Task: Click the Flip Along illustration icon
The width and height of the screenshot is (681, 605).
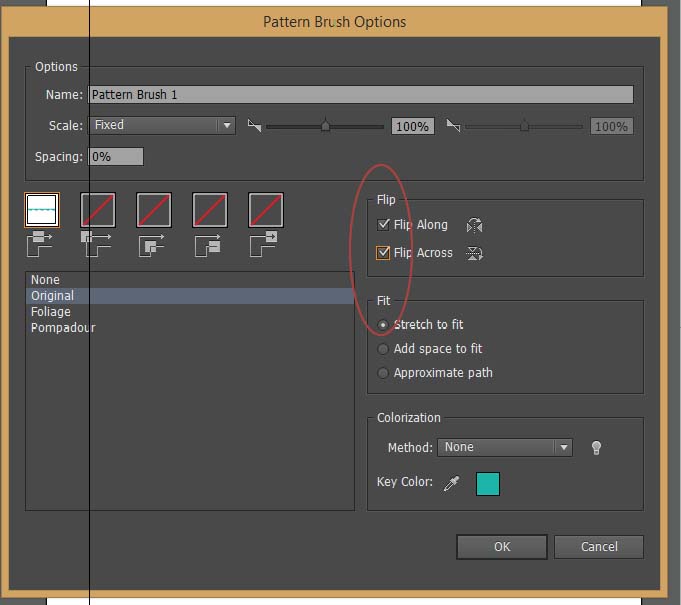Action: coord(474,225)
